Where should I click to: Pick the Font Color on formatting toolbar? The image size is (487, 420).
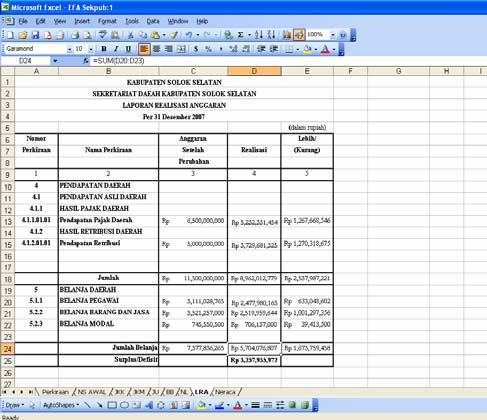(325, 49)
